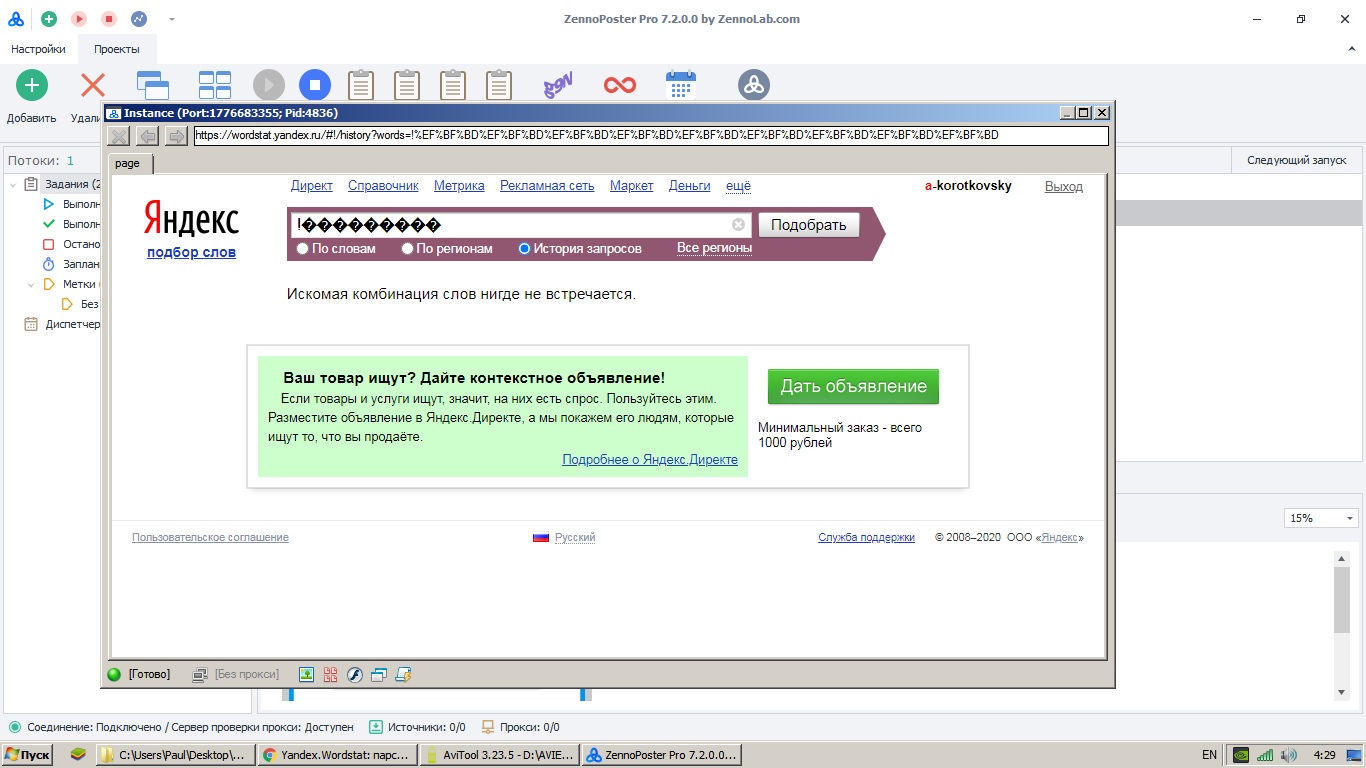1366x768 pixels.
Task: Switch to Yandex.Wordstat Chrome taskbar button
Action: [x=336, y=755]
